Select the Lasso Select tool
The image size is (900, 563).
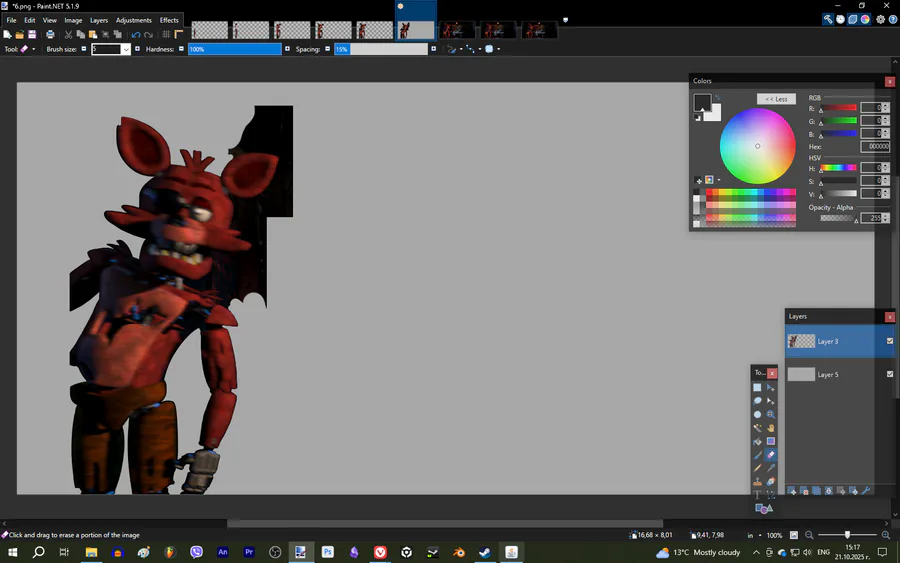click(757, 401)
